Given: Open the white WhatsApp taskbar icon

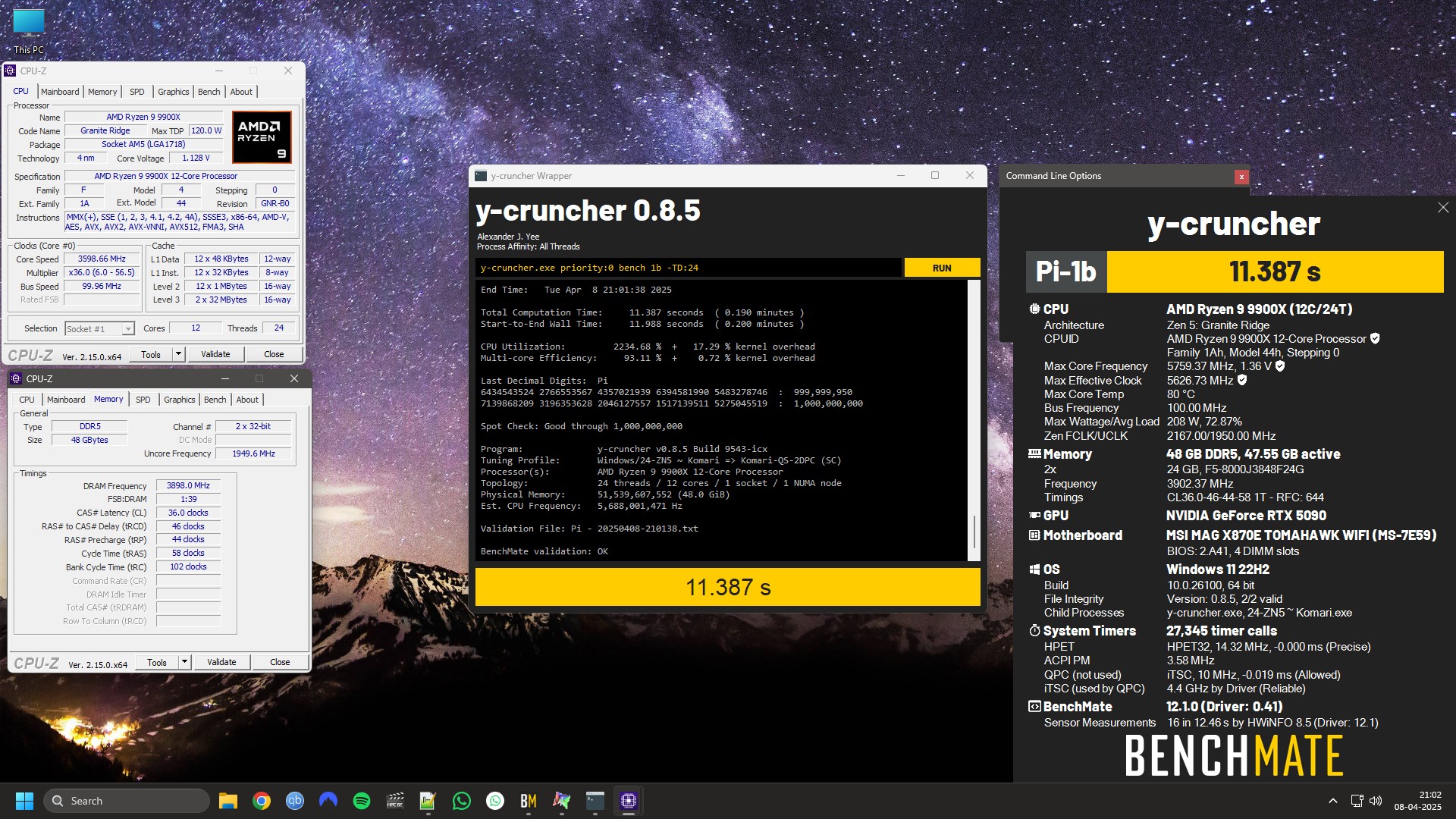Looking at the screenshot, I should (x=495, y=801).
